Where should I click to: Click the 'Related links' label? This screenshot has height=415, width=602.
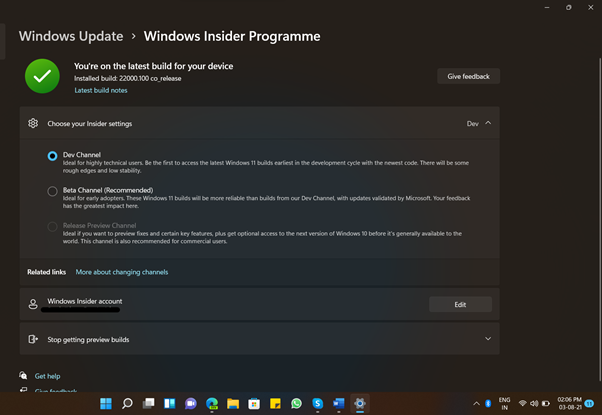(x=46, y=272)
